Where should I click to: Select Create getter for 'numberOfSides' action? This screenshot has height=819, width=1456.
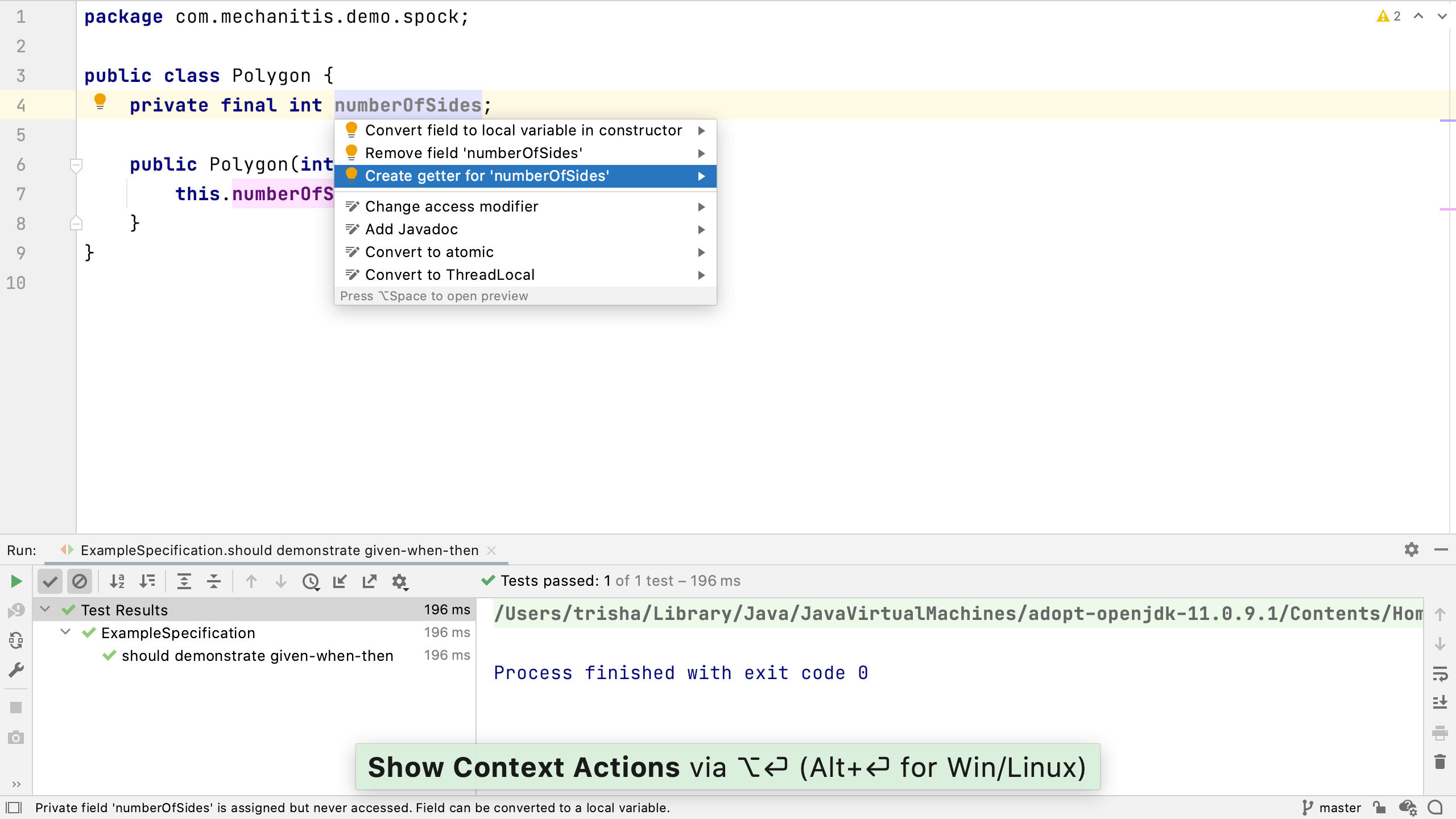[487, 176]
